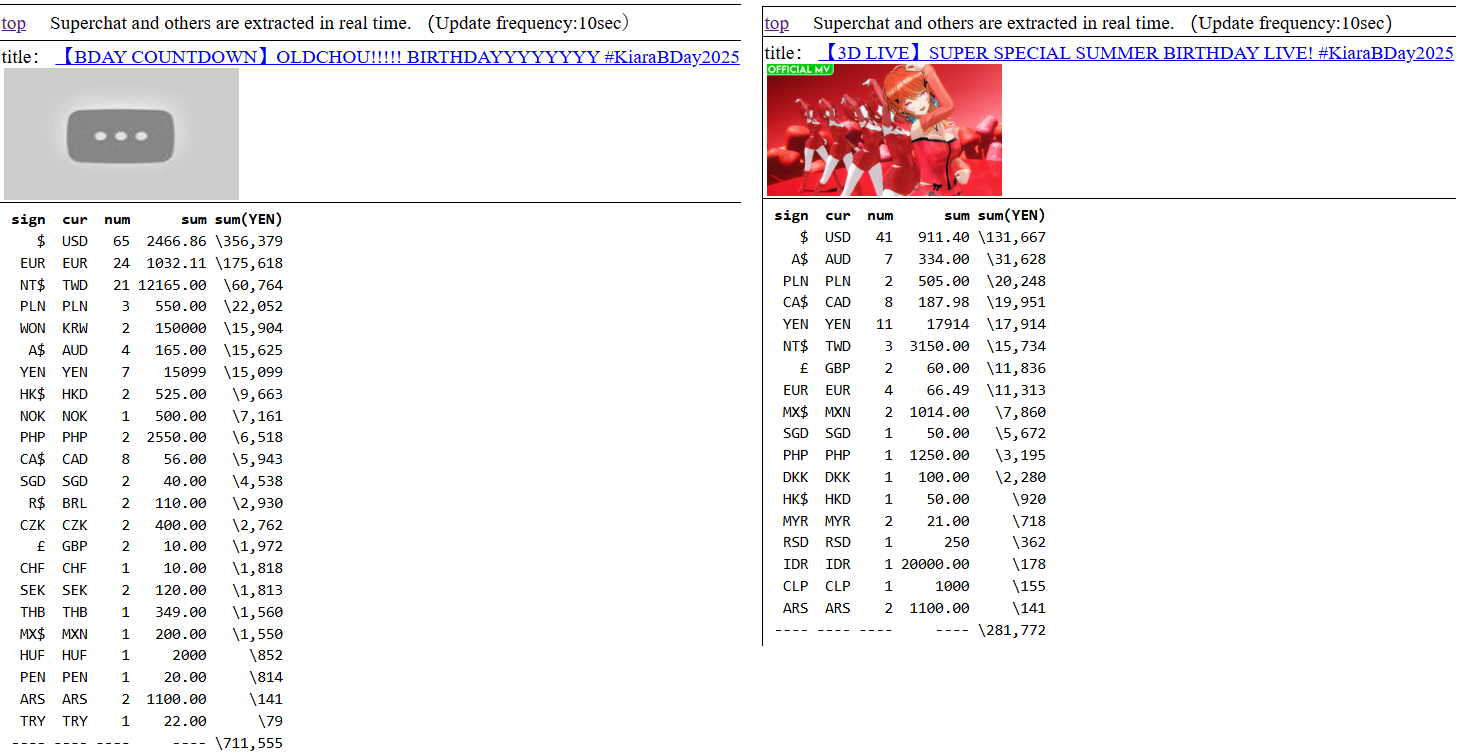Screen dimensions: 1459x754
Task: Select the THB sum value 349.00
Action: click(181, 612)
